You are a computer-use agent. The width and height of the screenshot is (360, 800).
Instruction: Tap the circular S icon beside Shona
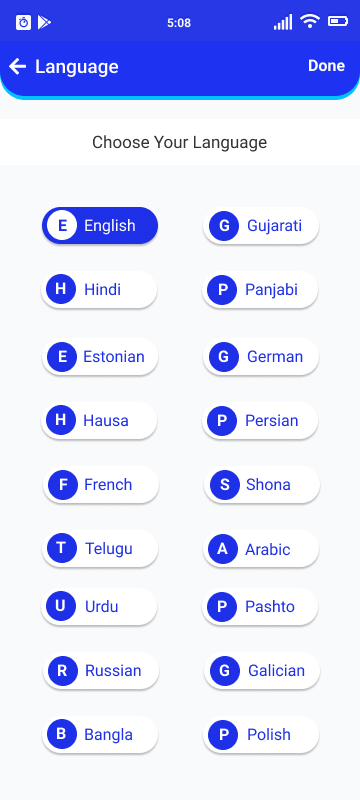[224, 485]
